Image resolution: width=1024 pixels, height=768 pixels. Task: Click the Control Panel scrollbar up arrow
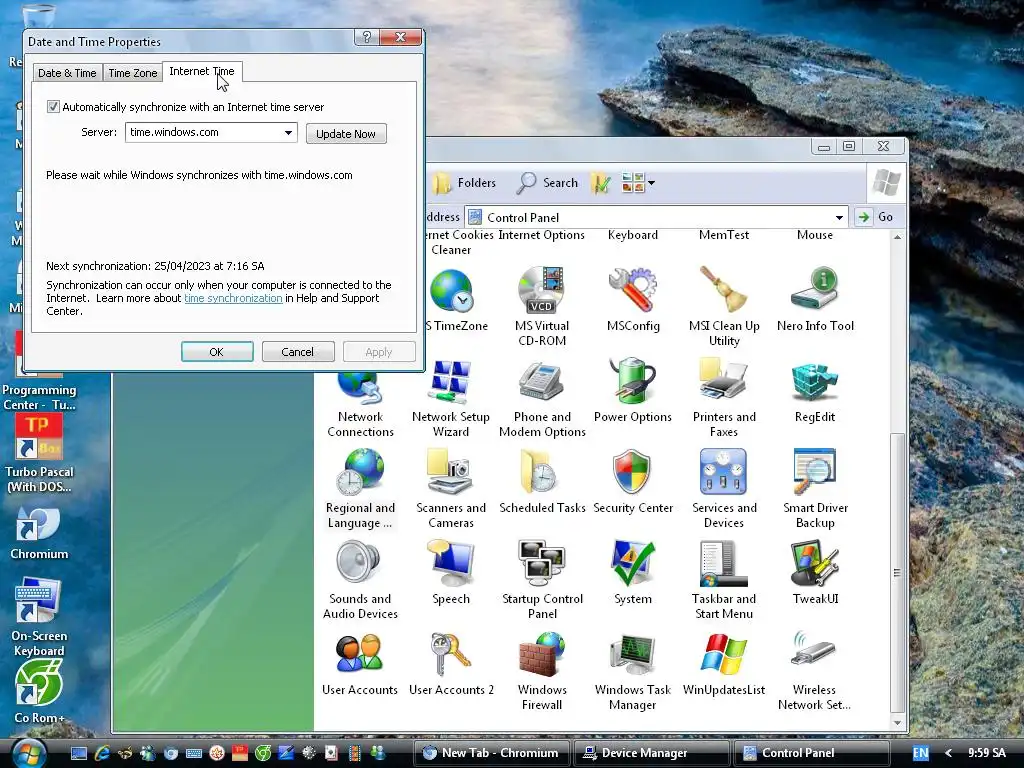pyautogui.click(x=897, y=237)
